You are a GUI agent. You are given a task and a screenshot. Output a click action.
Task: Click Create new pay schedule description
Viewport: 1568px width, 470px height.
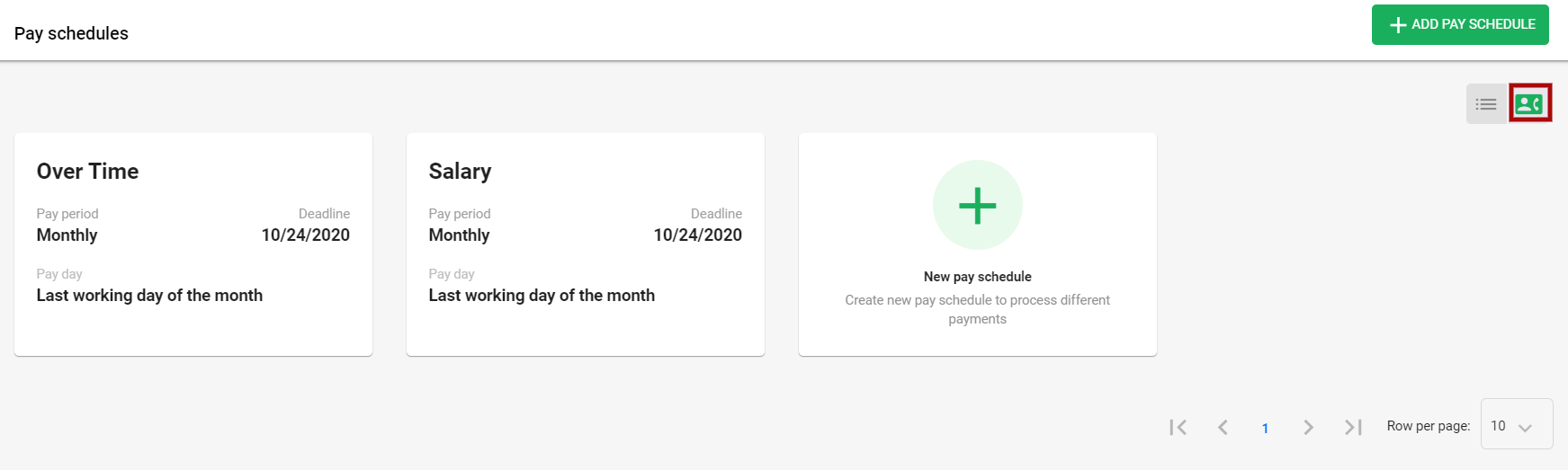point(978,309)
